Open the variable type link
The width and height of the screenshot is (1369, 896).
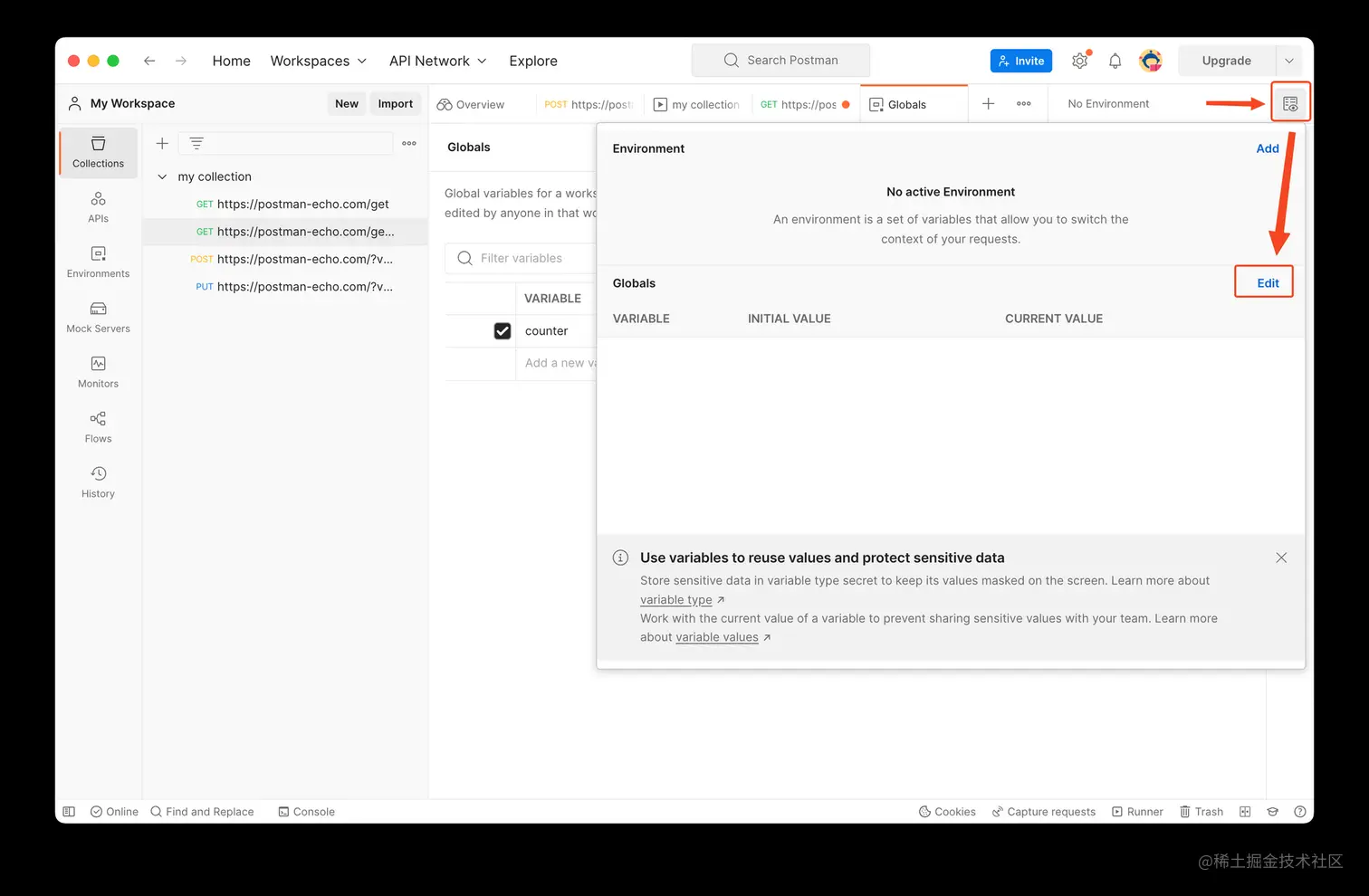coord(676,599)
